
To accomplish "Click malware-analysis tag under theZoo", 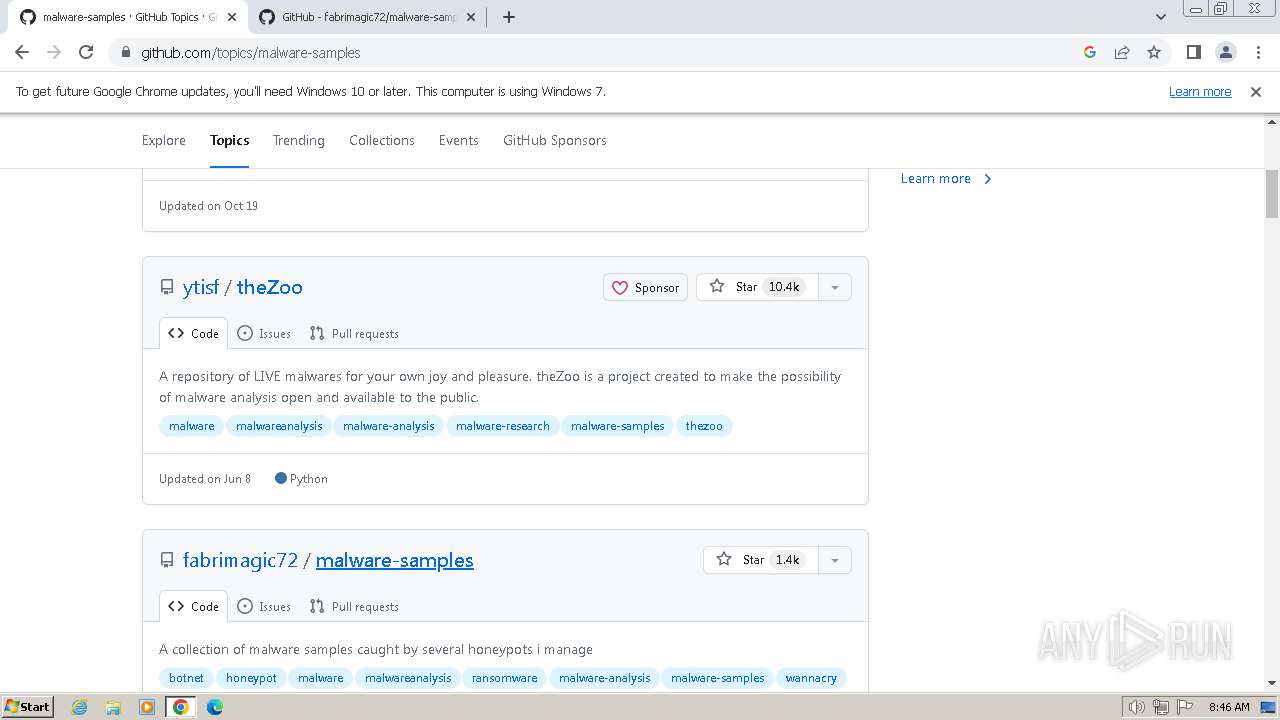I will point(389,426).
